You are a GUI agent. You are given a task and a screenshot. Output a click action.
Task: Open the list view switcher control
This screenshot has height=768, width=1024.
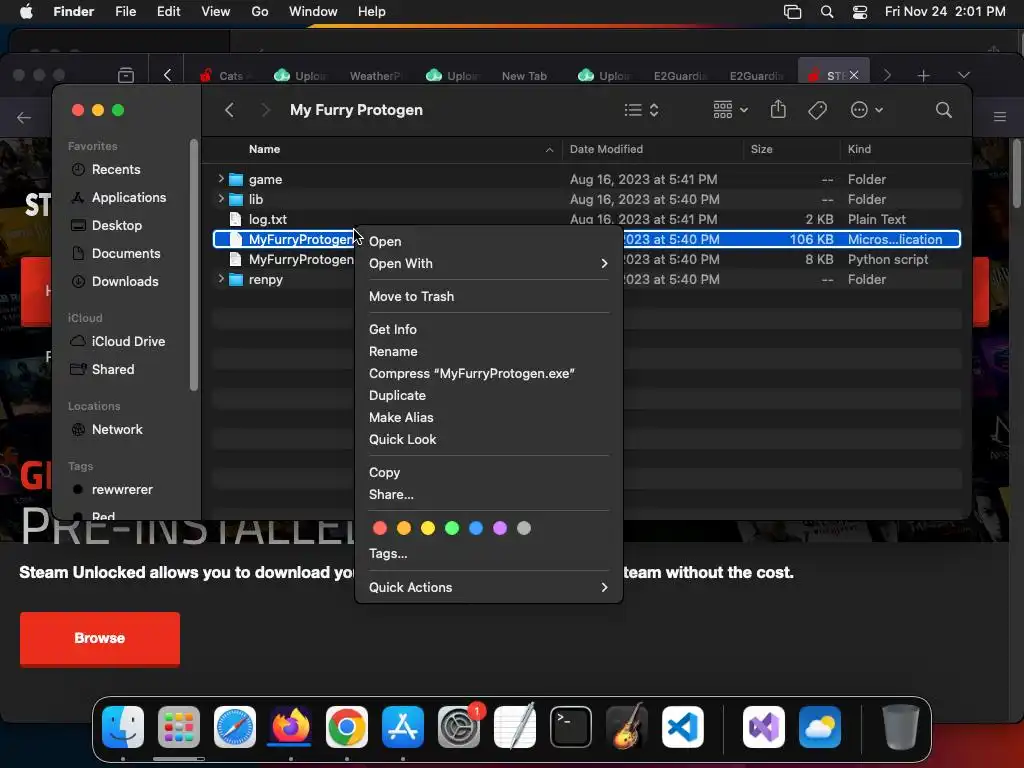pos(641,110)
